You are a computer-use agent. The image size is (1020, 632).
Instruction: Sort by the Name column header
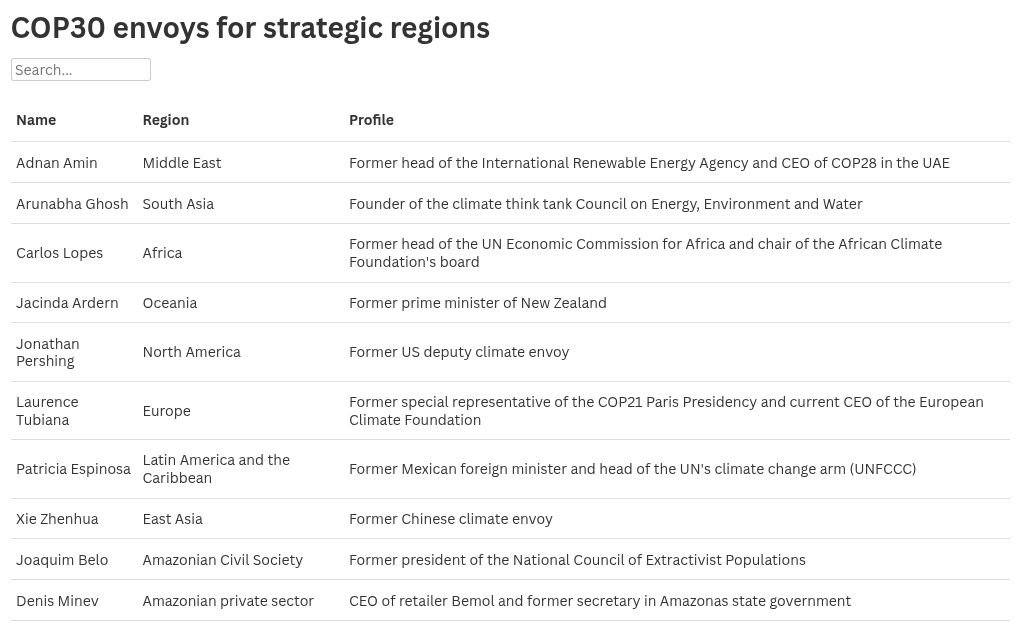pyautogui.click(x=36, y=120)
